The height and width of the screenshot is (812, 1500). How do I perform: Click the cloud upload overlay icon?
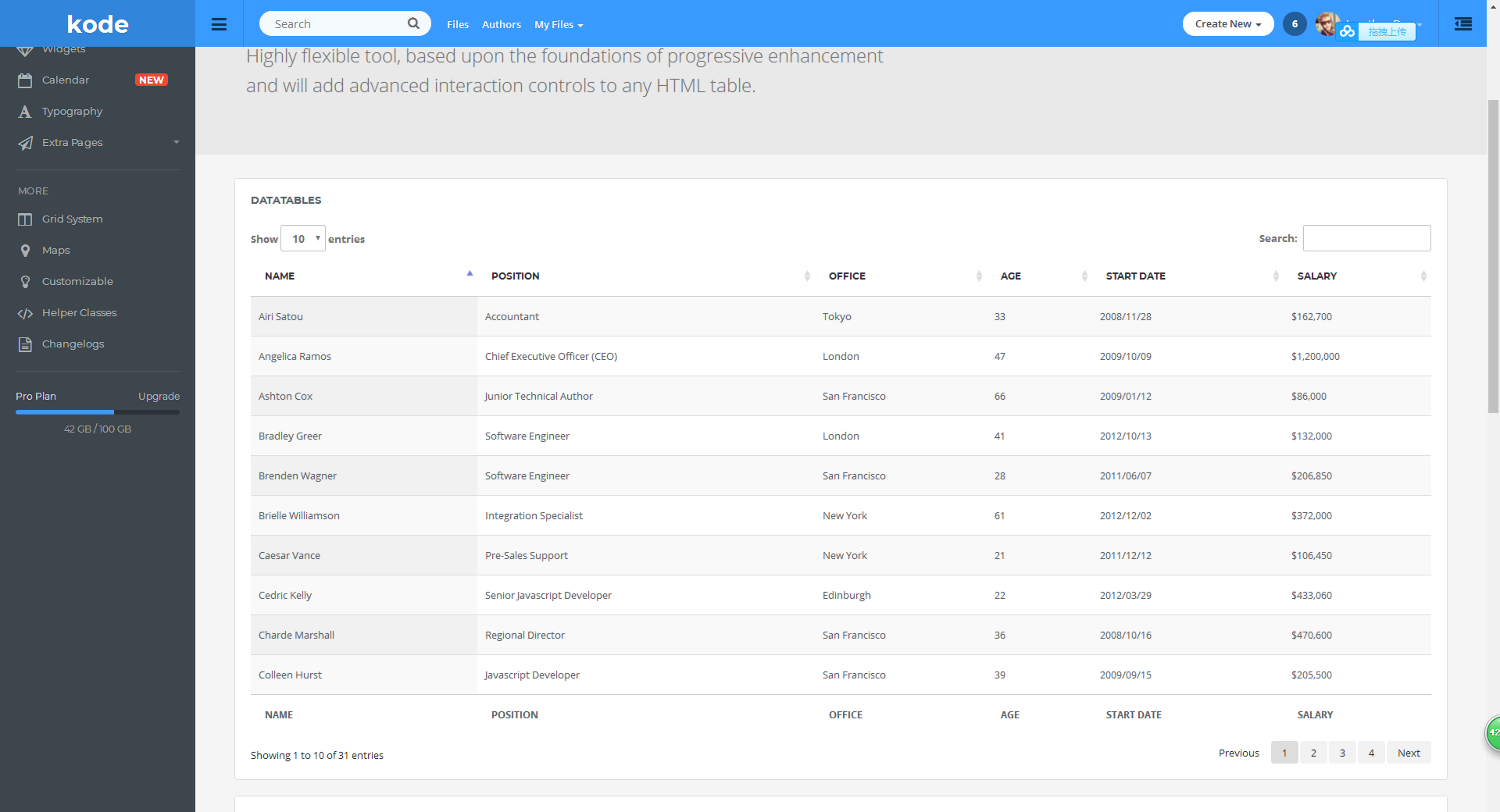coord(1347,31)
